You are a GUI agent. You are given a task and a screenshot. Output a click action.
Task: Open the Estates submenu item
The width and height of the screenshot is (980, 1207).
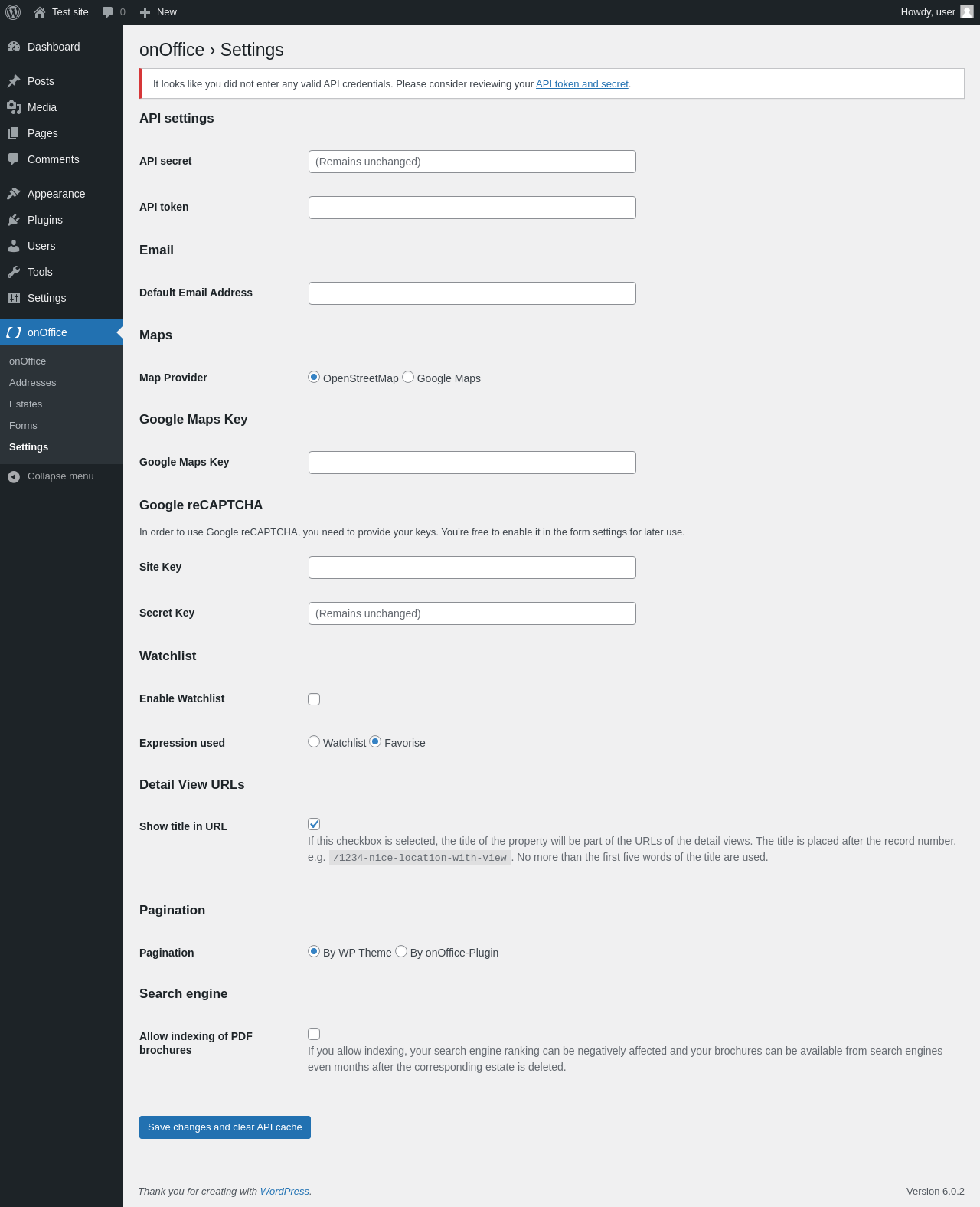coord(61,404)
